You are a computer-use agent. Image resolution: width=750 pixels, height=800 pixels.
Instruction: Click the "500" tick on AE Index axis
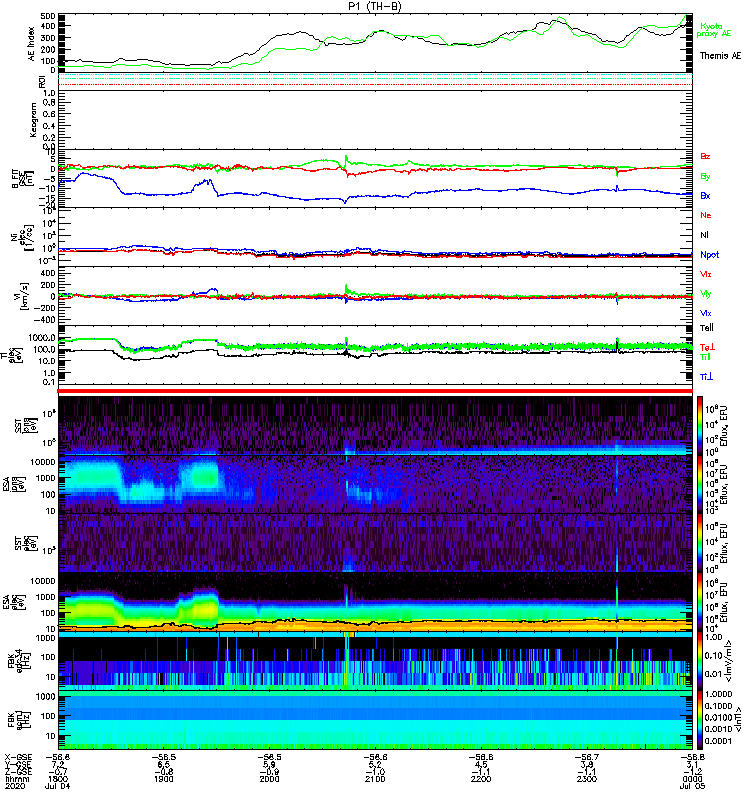pos(48,17)
